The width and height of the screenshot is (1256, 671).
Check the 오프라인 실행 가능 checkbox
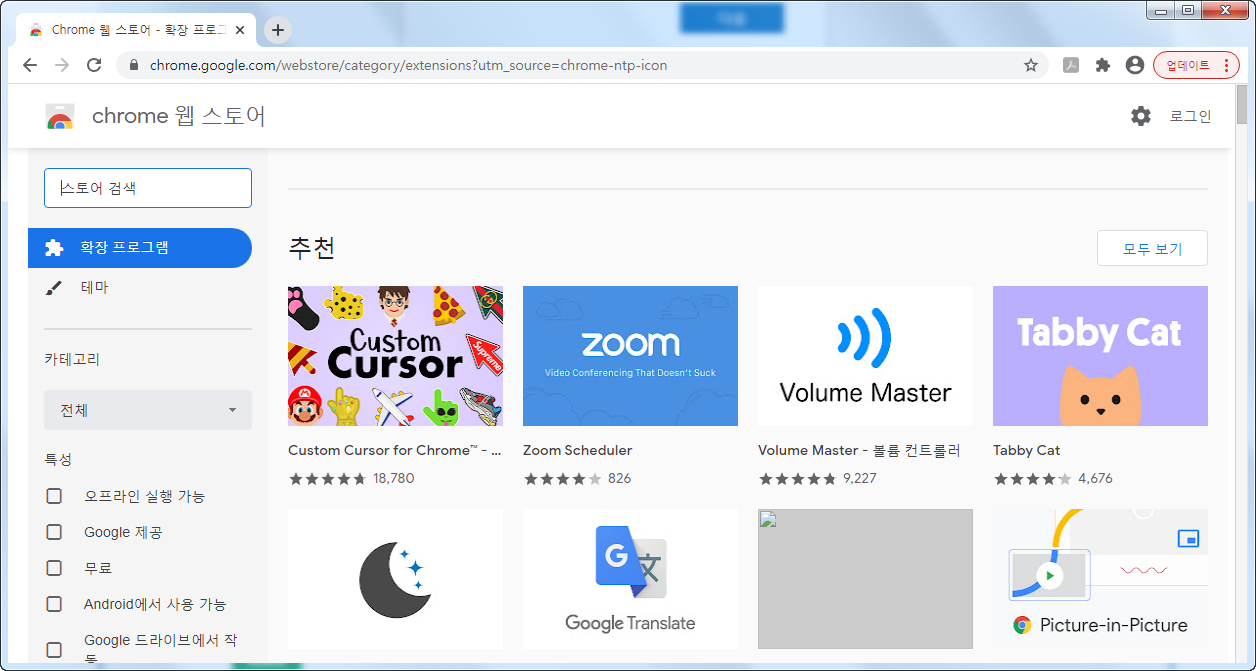click(x=54, y=496)
